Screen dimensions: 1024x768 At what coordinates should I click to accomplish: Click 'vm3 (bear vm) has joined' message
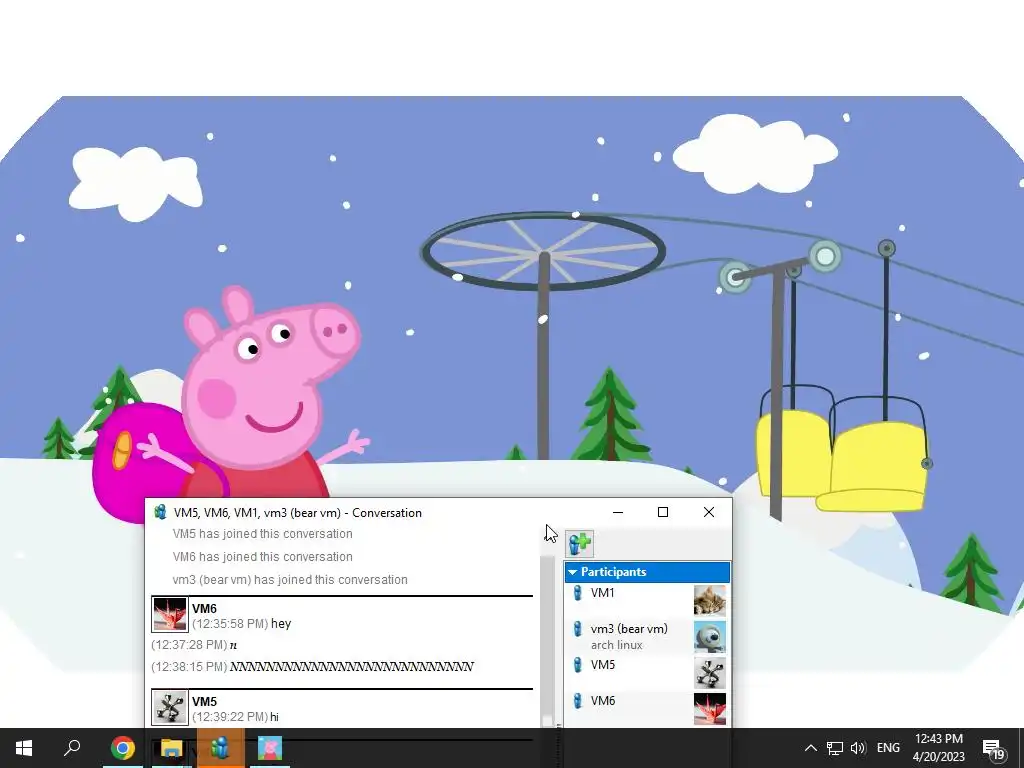coord(290,579)
